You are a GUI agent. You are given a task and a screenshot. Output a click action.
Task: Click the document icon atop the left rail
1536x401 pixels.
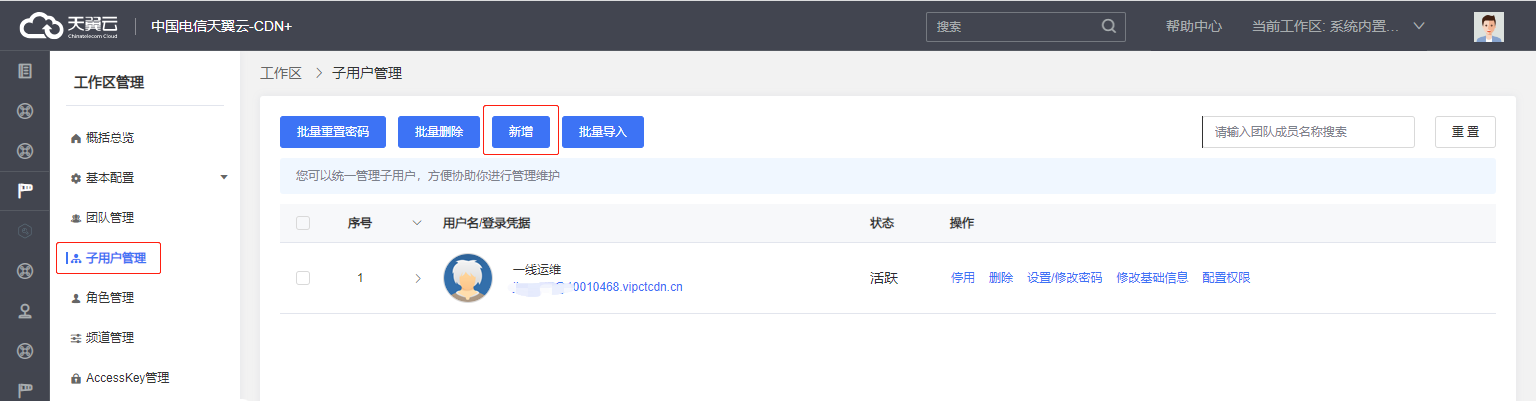coord(25,71)
